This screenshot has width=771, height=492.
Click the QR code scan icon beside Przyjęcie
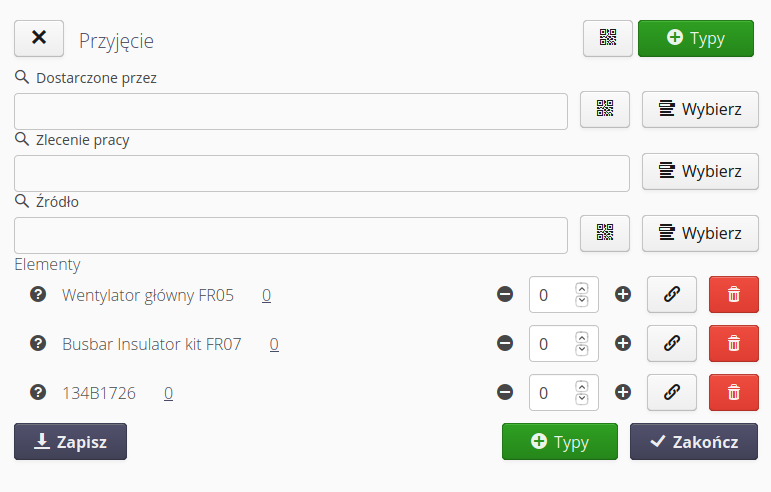[x=608, y=38]
